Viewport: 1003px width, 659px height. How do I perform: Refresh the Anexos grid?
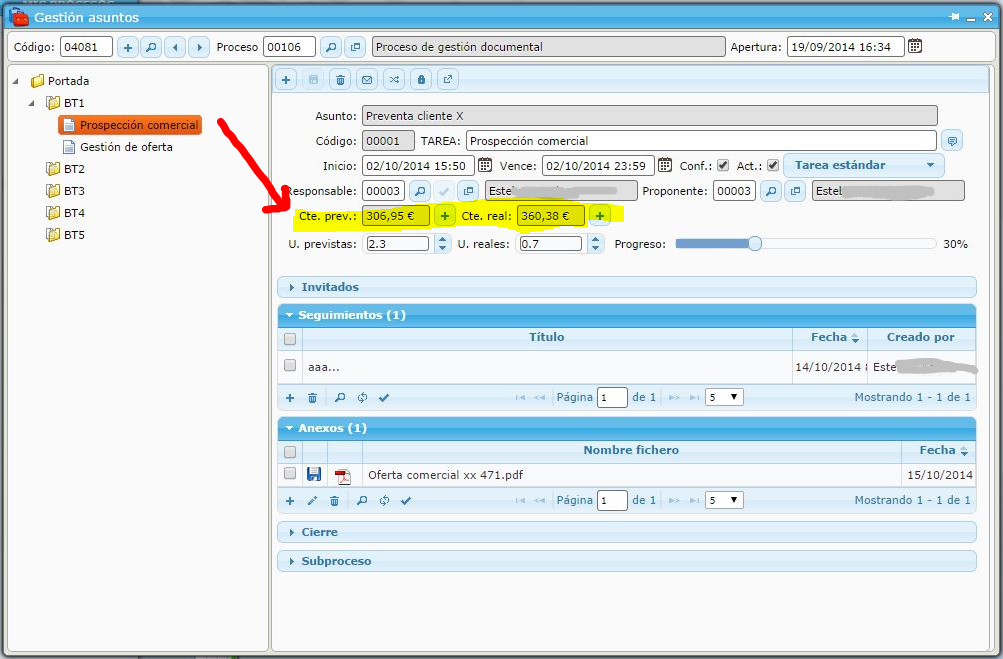(x=384, y=501)
